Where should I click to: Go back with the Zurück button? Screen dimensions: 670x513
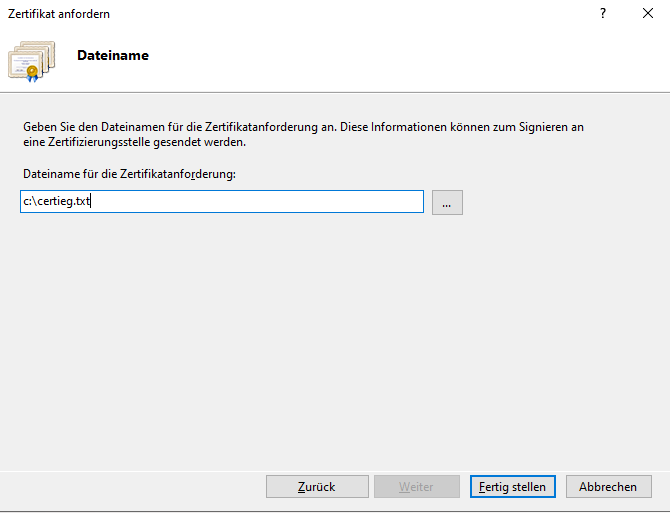[x=316, y=487]
